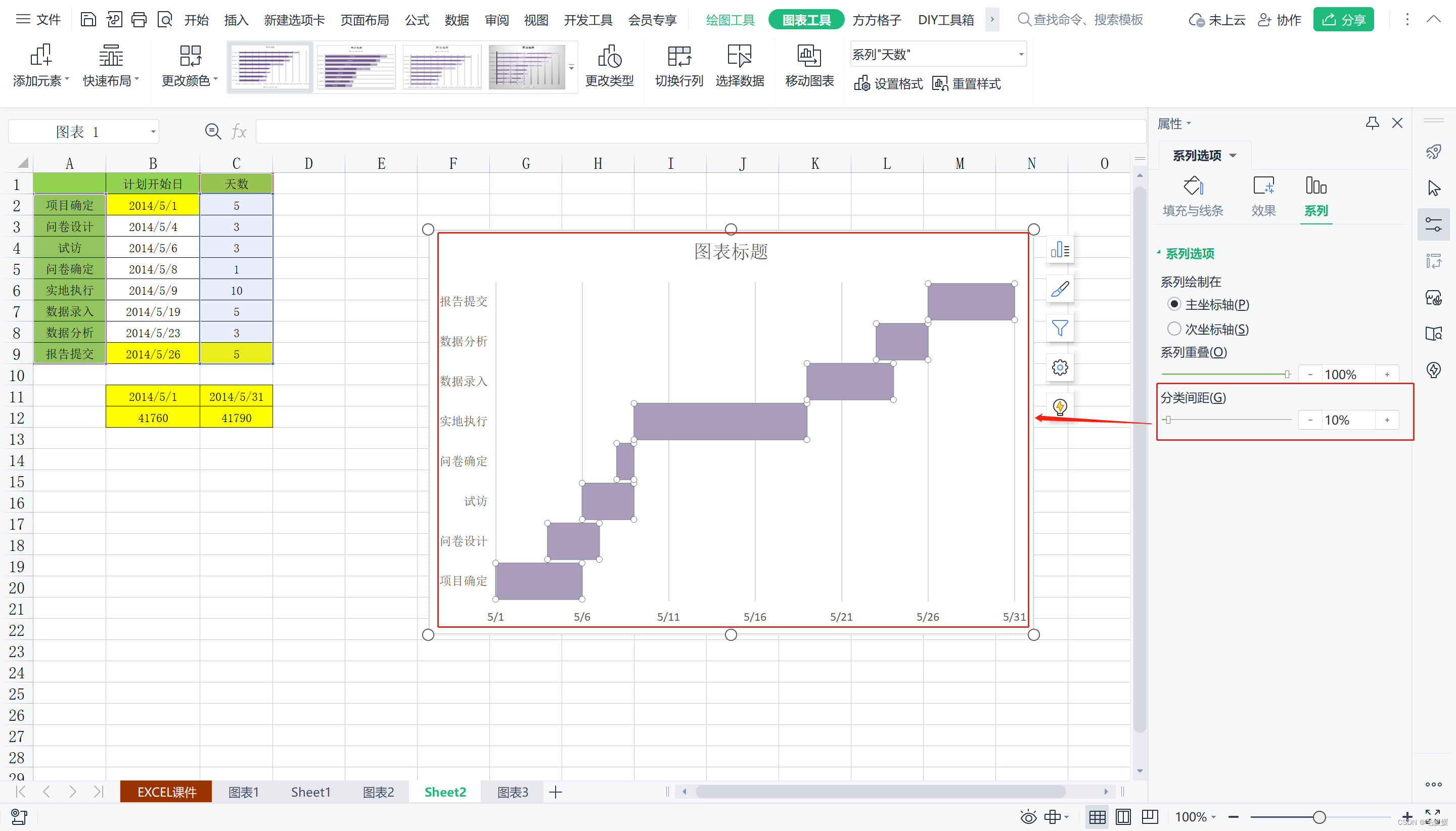Switch to the Sheet1 worksheet tab
Viewport: 1456px width, 831px height.
[310, 792]
